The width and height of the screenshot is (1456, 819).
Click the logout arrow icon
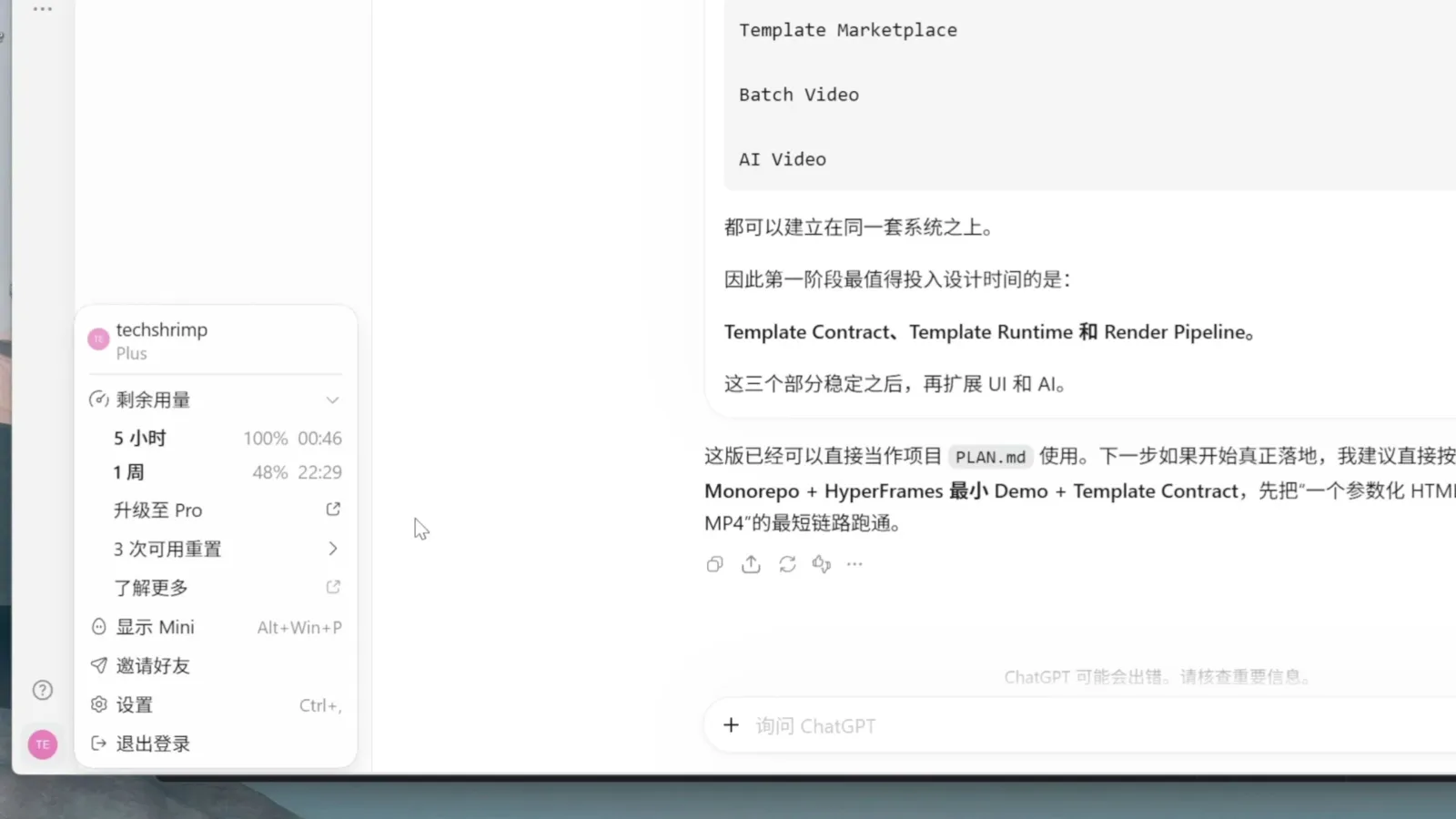click(x=99, y=743)
